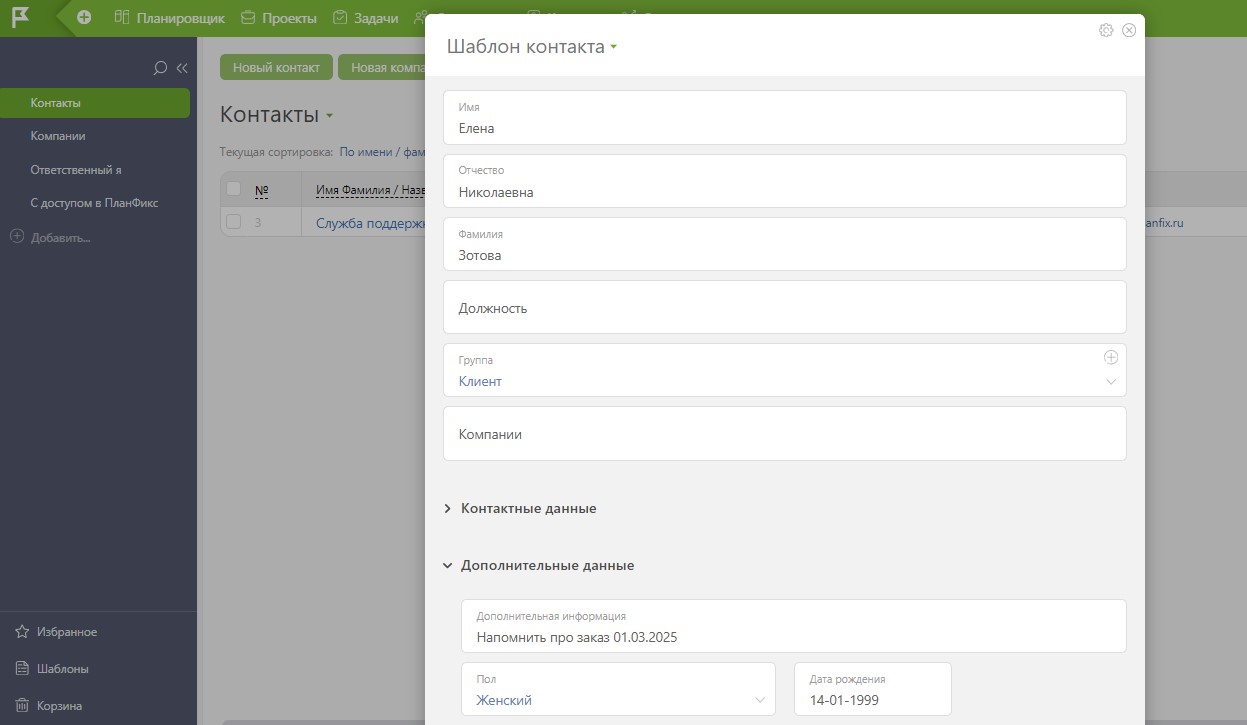The width and height of the screenshot is (1247, 725).
Task: Check the box for row number 3
Action: pyautogui.click(x=234, y=222)
